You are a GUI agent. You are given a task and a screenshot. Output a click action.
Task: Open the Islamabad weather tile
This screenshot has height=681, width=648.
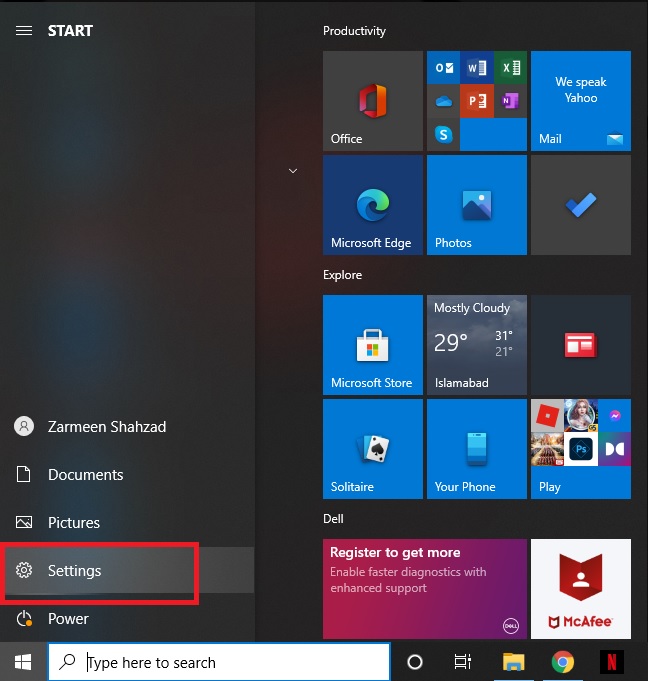click(x=477, y=345)
